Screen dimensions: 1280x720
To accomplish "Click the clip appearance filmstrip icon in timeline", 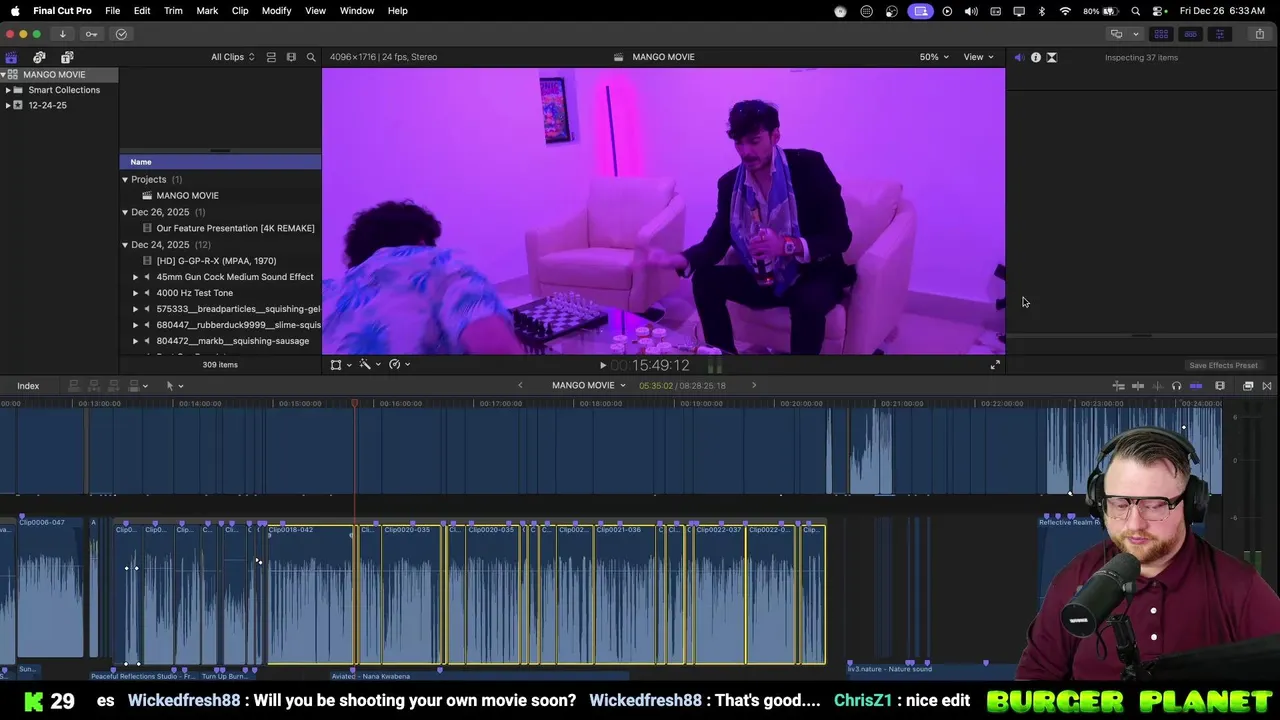I will (1220, 386).
